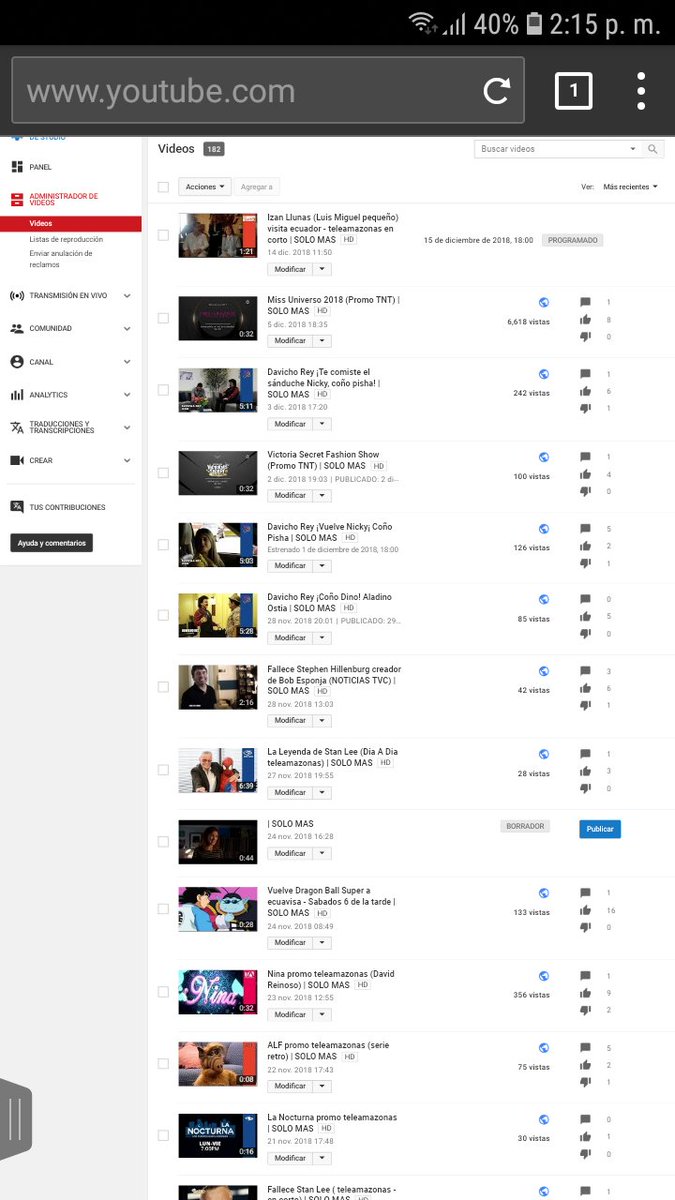Open Modificar arrow menu for Nina promo
The height and width of the screenshot is (1200, 675).
tap(322, 1014)
